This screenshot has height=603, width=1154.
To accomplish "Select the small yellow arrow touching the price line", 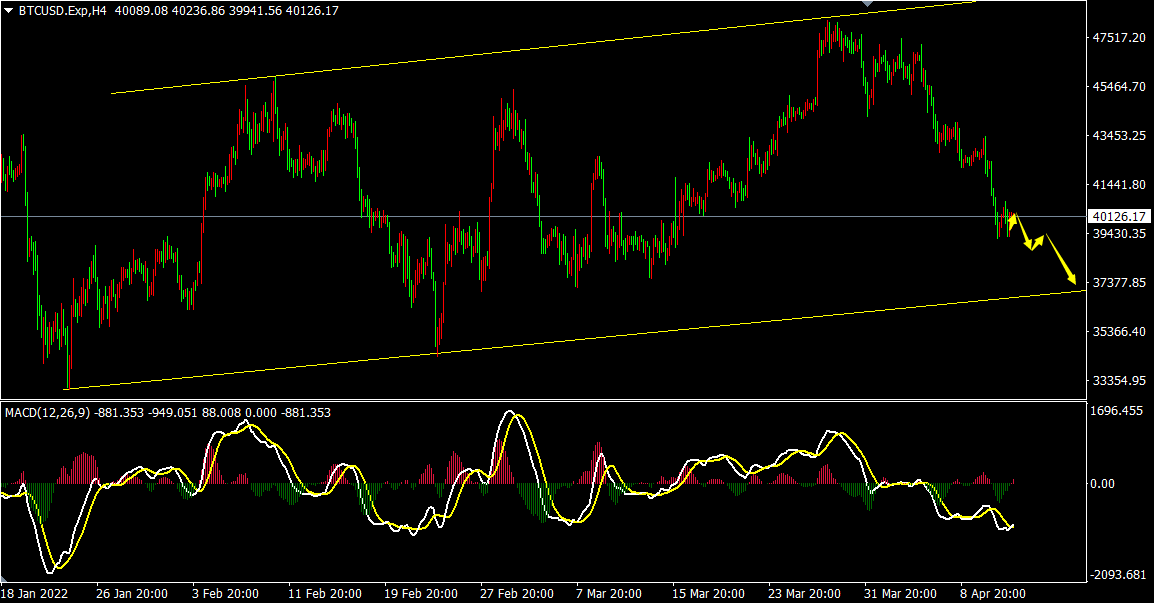I will (x=1012, y=221).
